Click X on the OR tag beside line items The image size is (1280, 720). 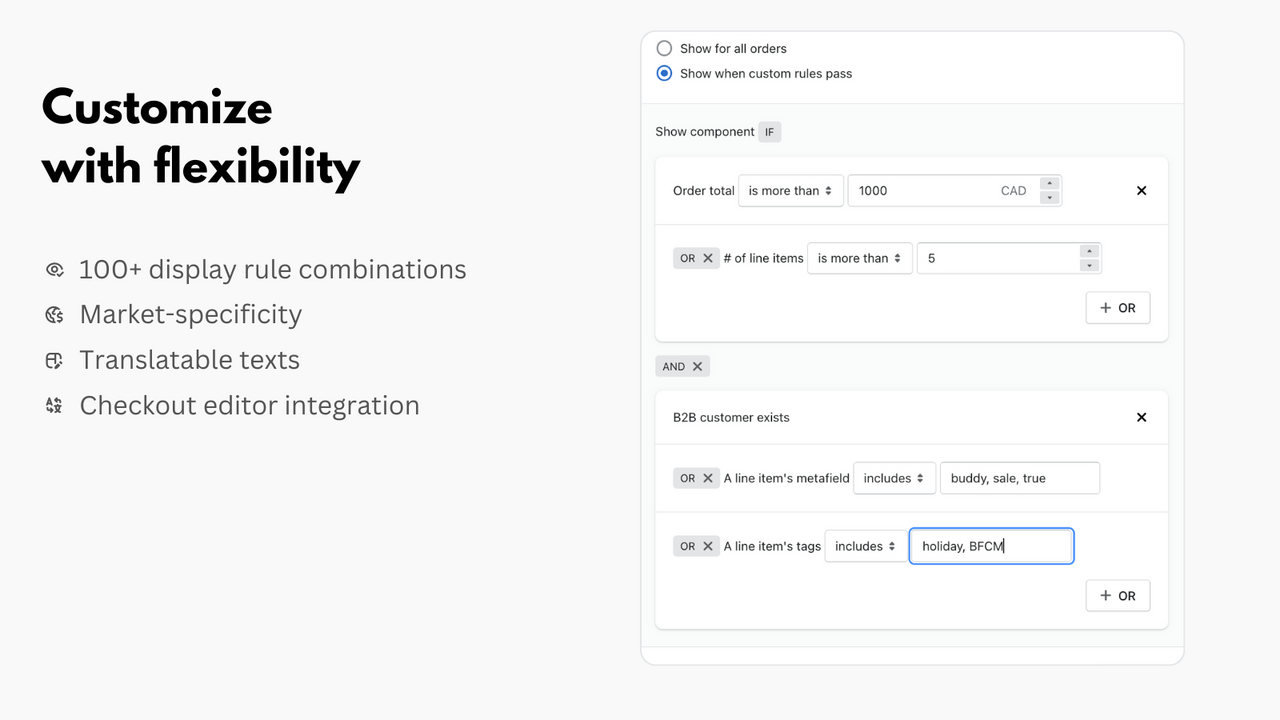(708, 257)
